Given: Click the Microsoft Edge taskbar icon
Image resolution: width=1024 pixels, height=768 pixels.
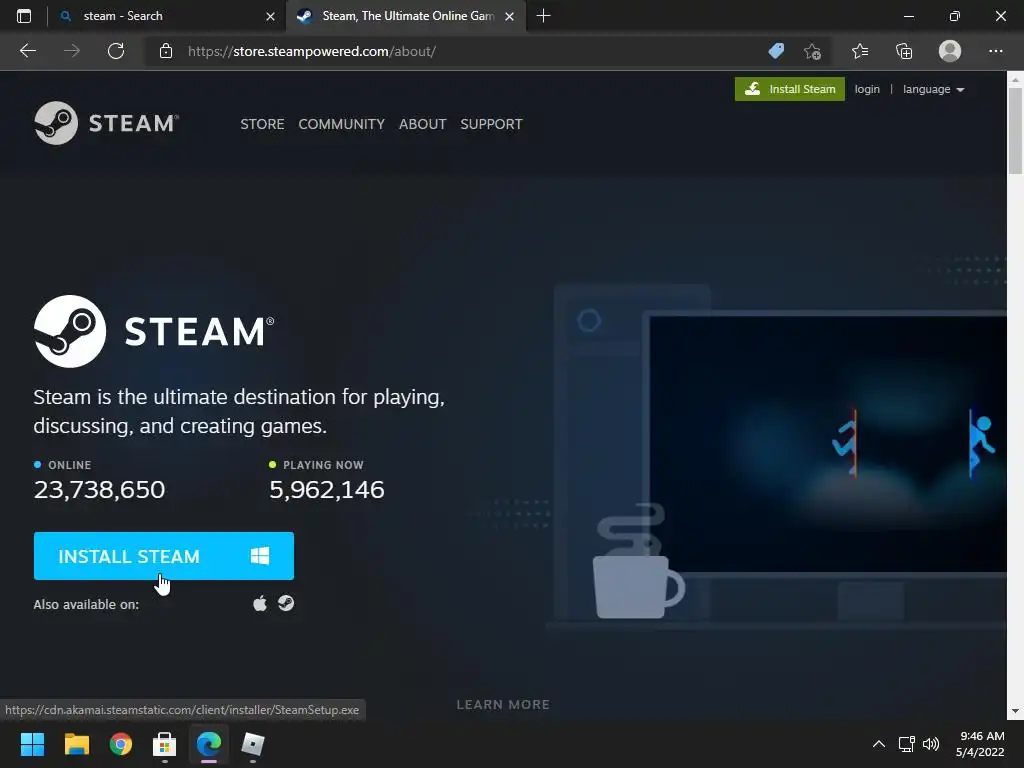Looking at the screenshot, I should pyautogui.click(x=209, y=744).
